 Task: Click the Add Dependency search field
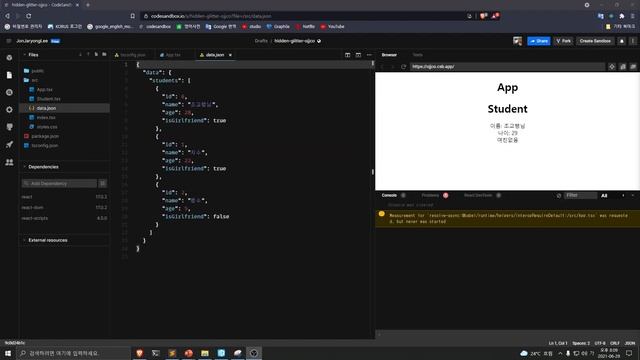[60, 183]
